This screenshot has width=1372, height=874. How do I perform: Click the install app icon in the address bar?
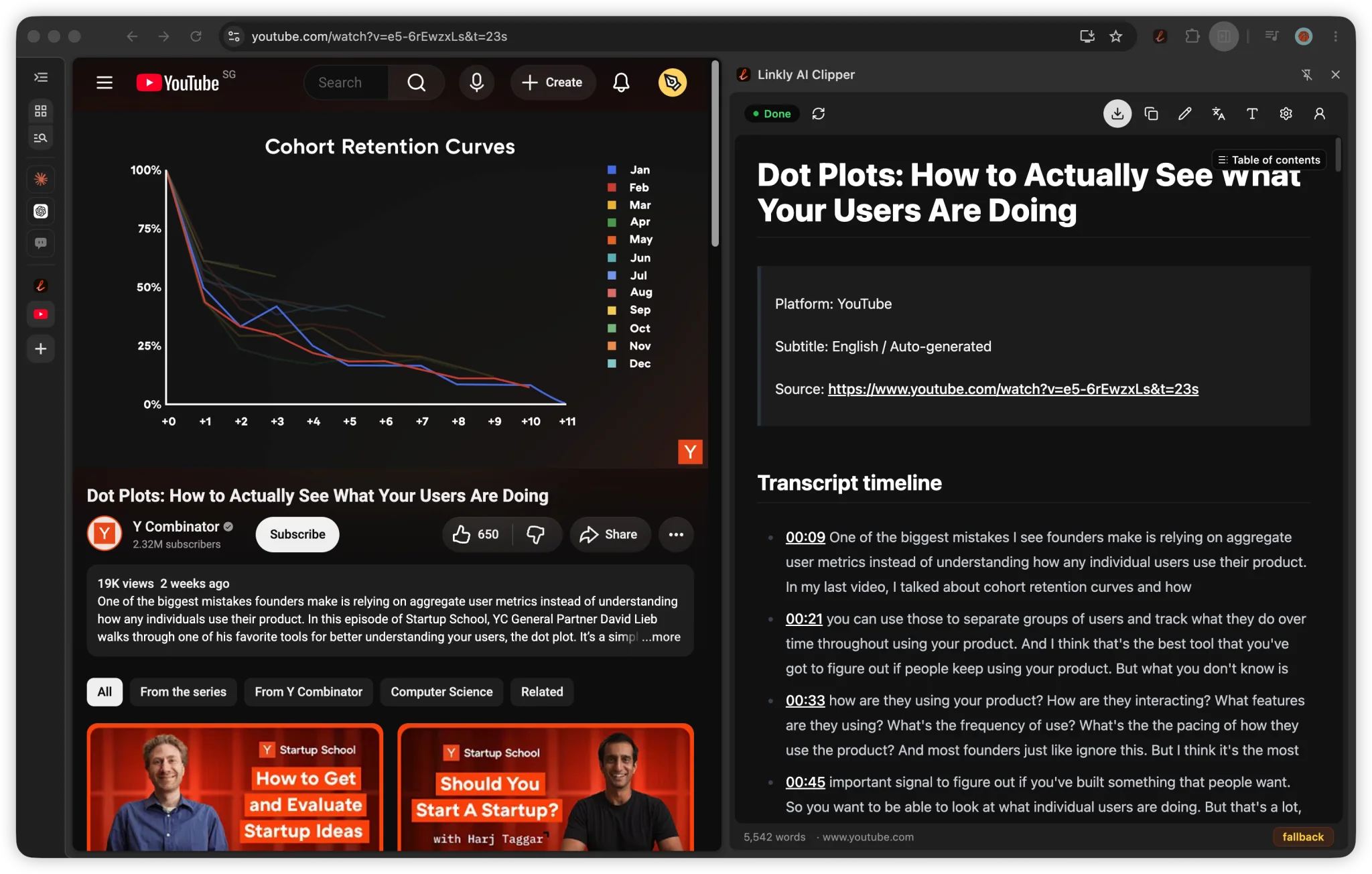click(x=1087, y=36)
